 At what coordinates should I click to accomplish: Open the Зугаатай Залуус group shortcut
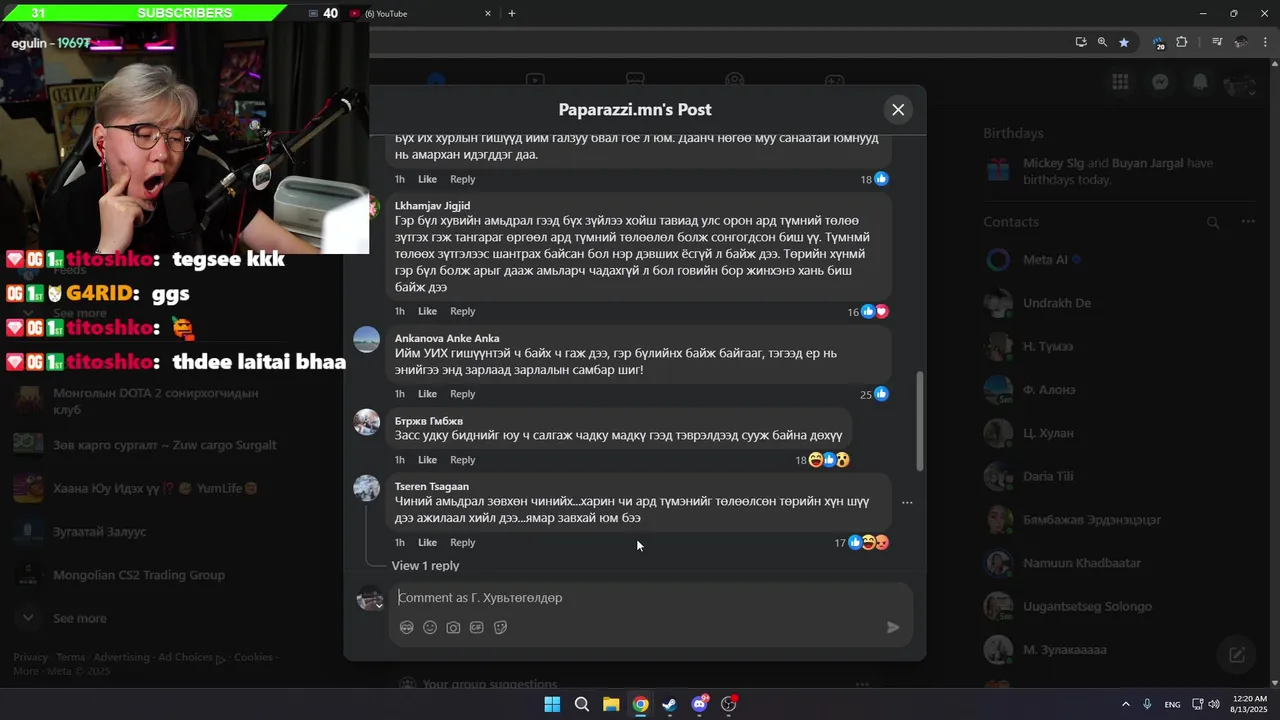click(100, 532)
